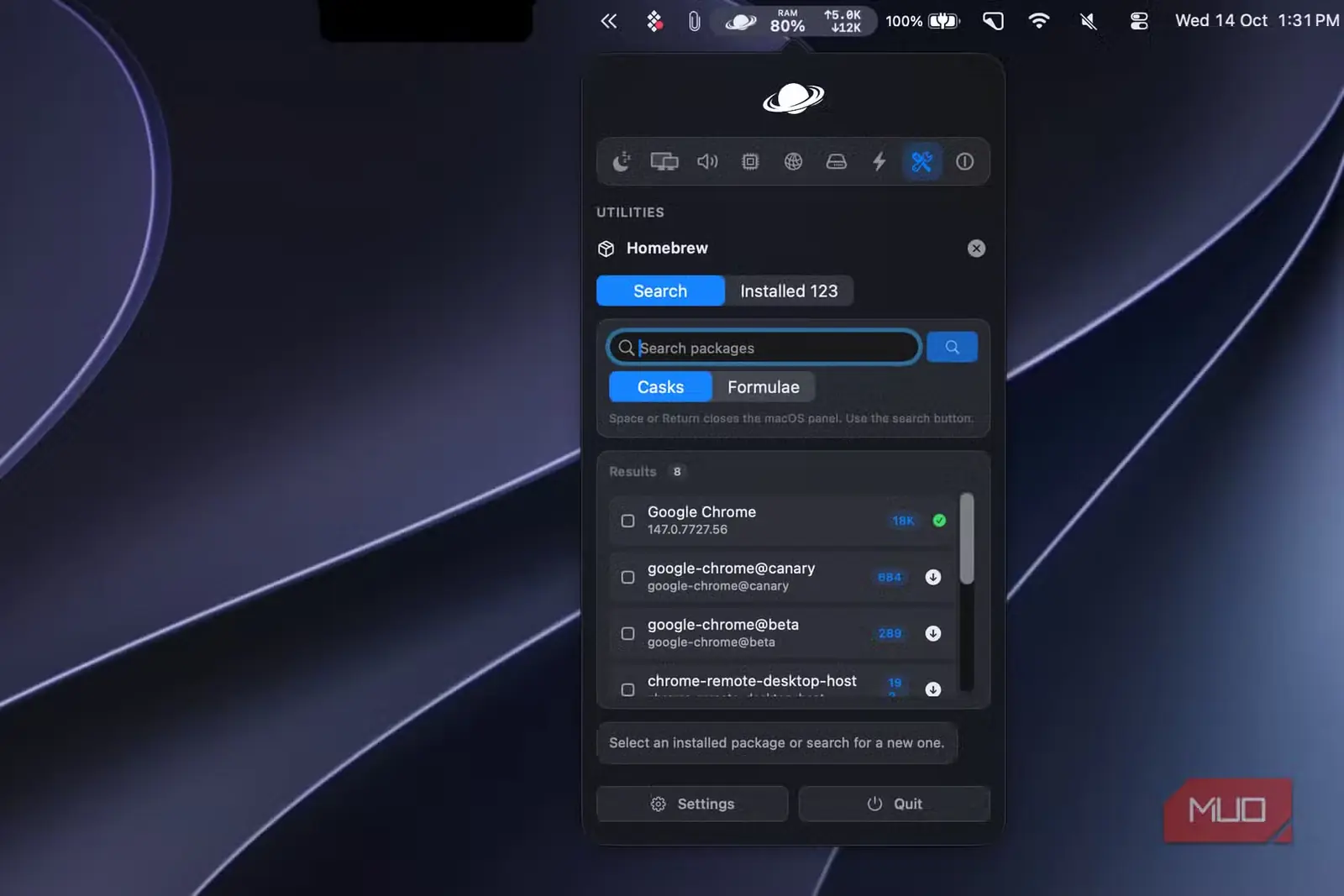Install google-chrome@beta via download arrow
The image size is (1344, 896).
point(933,633)
